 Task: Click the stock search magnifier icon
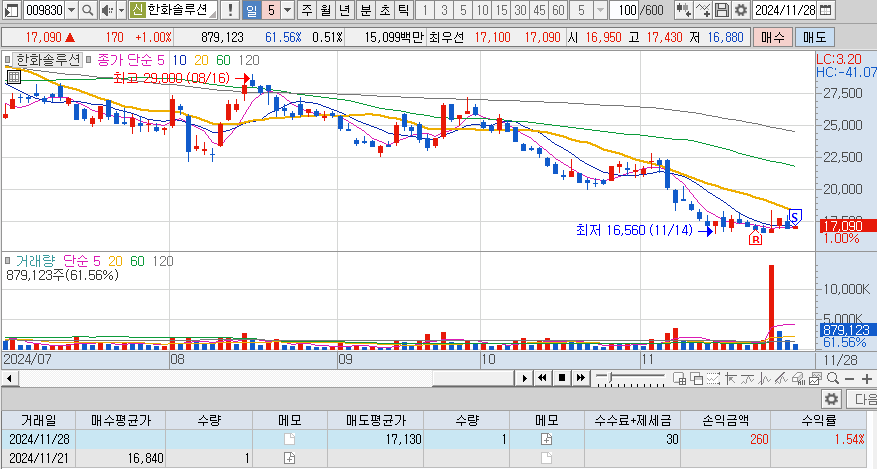(x=87, y=10)
